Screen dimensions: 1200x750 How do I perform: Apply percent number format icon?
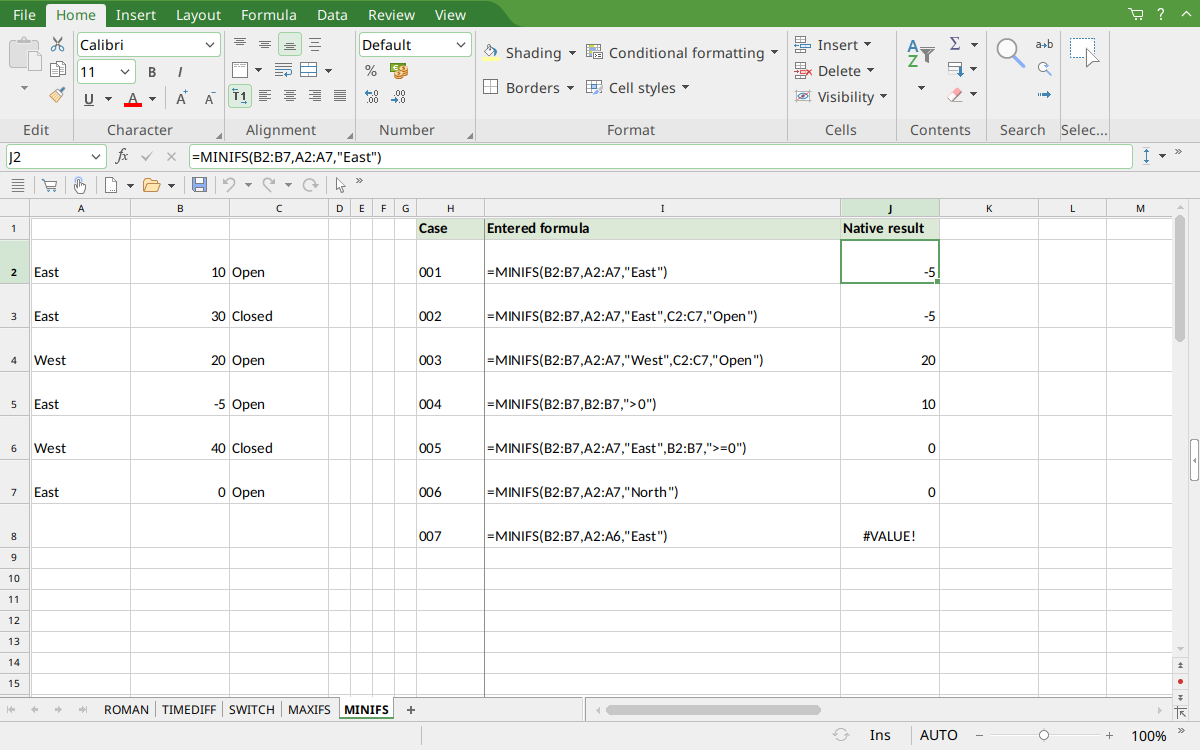pos(371,71)
